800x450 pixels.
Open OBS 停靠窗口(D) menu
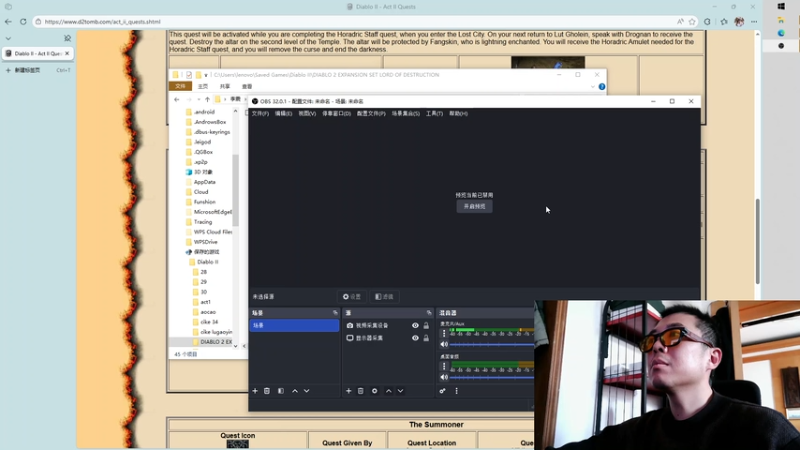336,113
